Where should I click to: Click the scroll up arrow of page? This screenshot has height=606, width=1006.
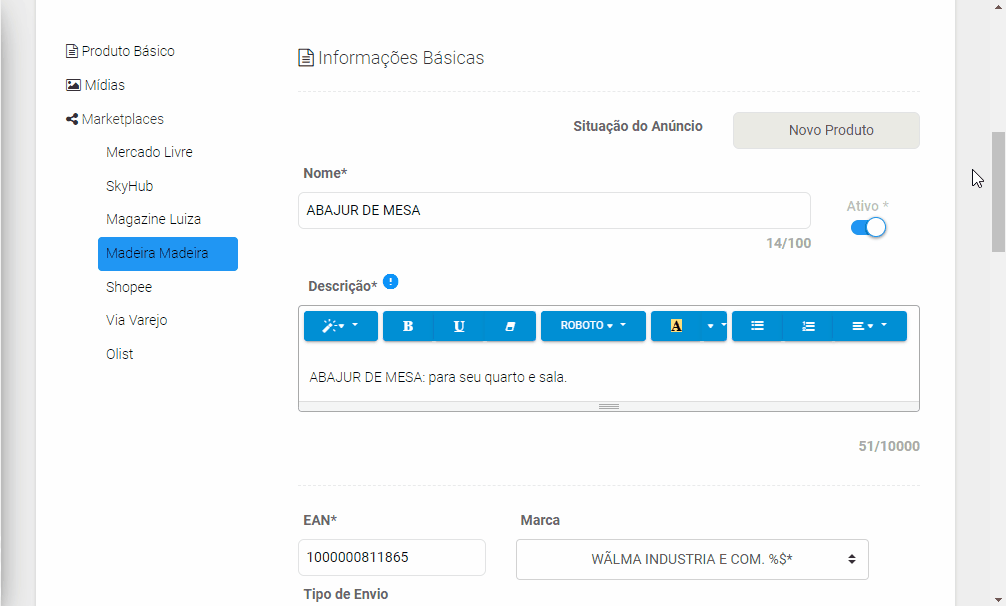998,6
